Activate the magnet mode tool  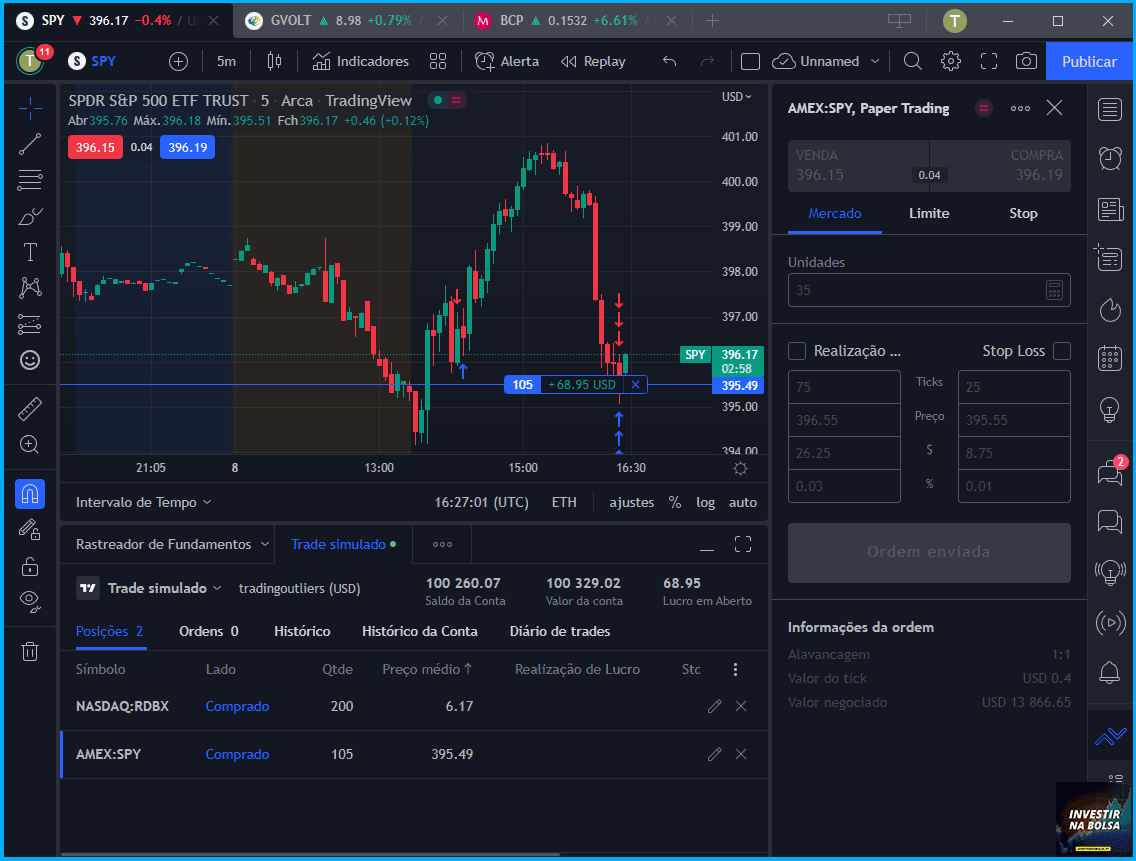click(x=30, y=494)
